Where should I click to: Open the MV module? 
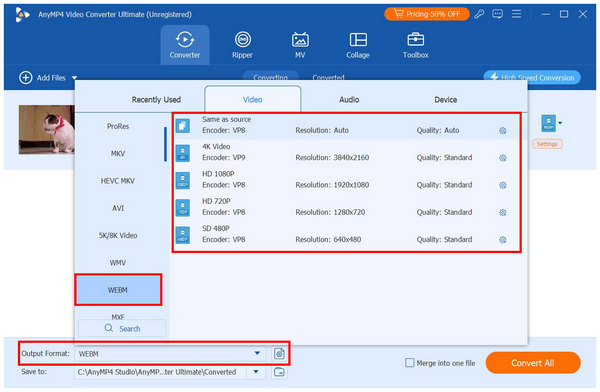tap(300, 45)
